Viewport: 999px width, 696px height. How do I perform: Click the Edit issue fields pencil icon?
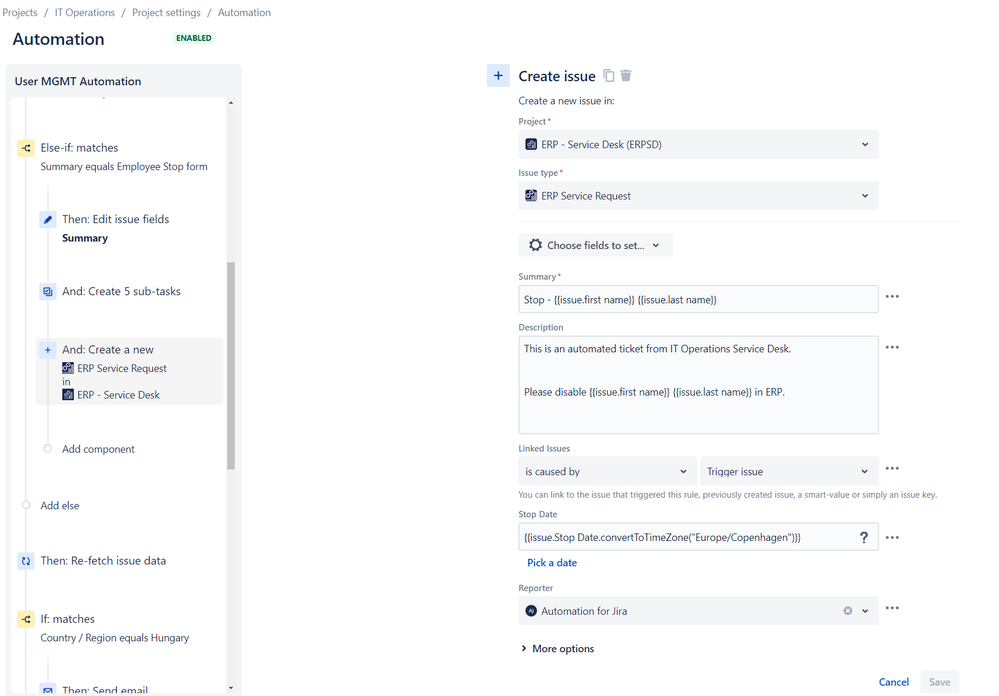(47, 220)
